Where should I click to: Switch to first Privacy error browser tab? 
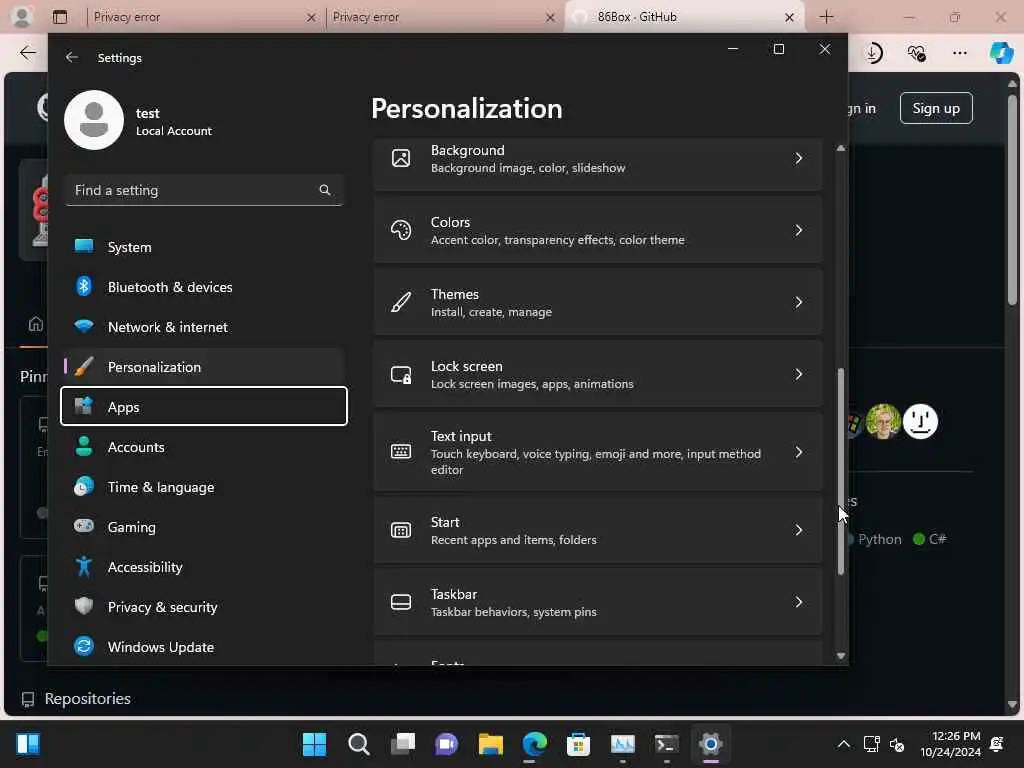click(x=204, y=17)
